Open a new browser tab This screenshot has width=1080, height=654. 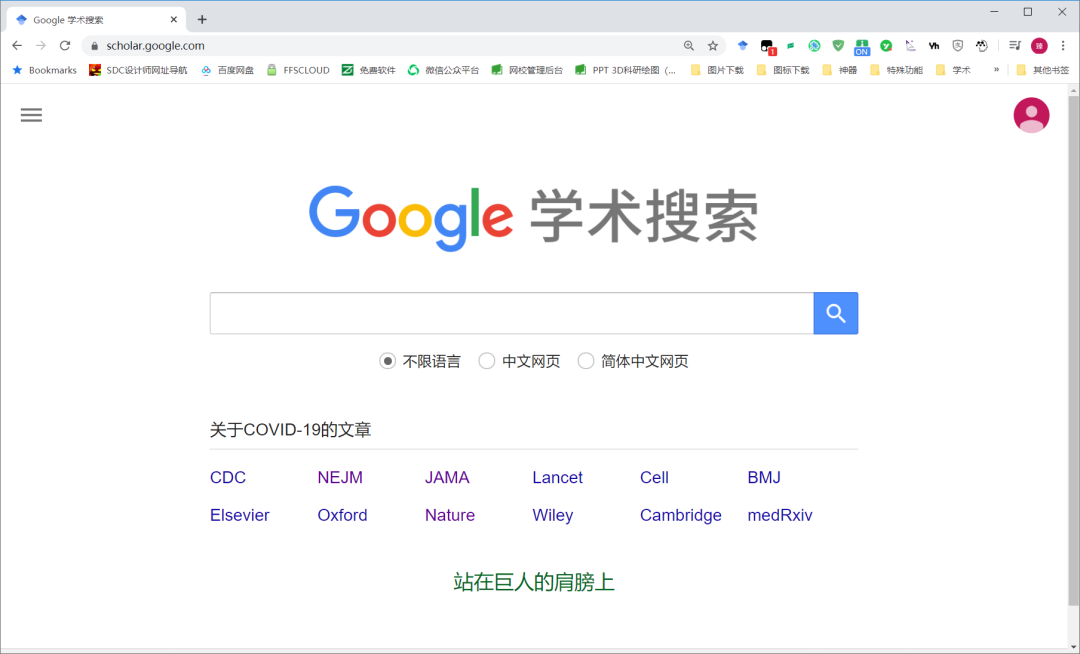202,18
